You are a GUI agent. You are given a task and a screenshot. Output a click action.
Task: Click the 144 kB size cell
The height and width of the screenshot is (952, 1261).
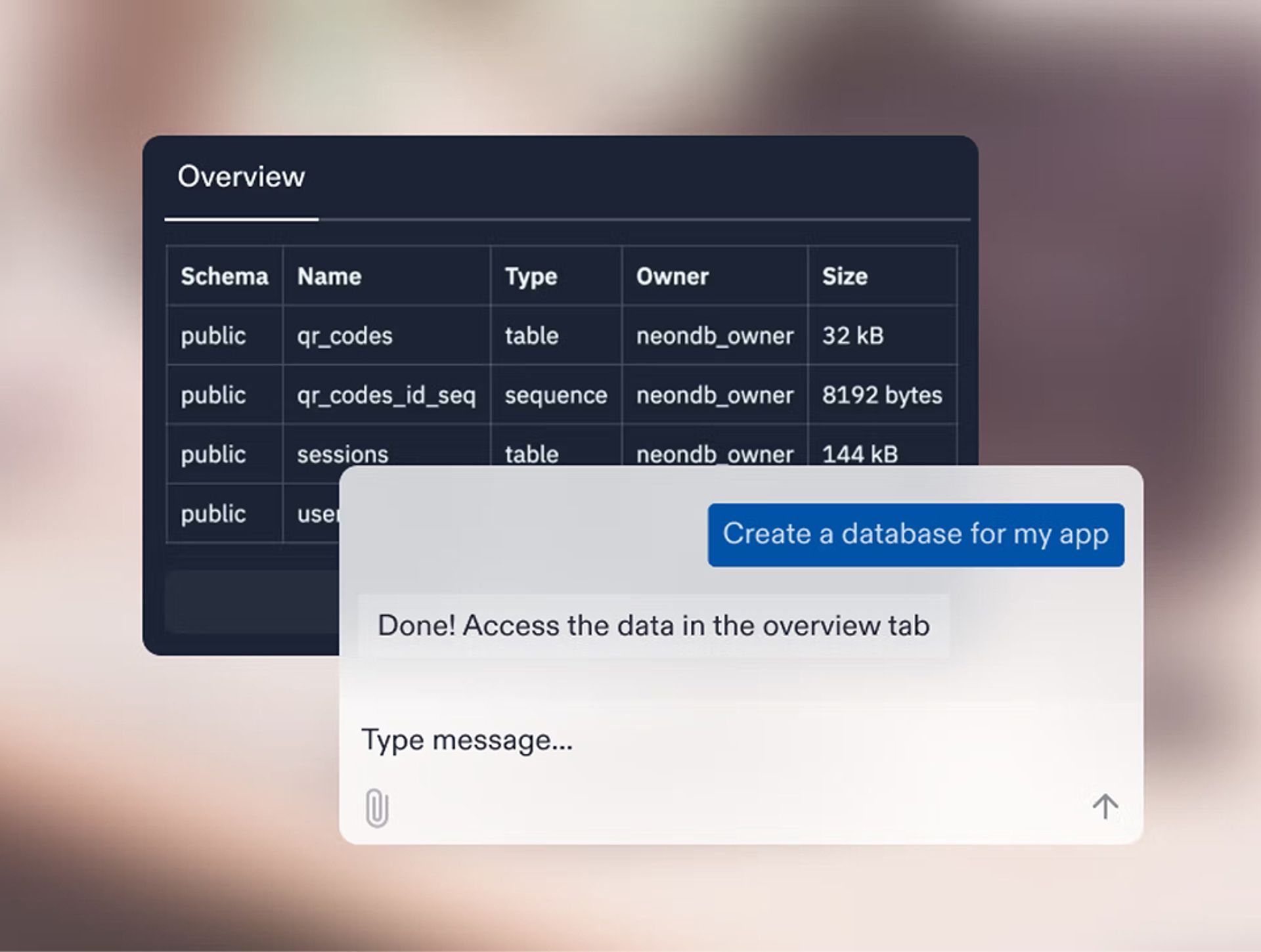pyautogui.click(x=860, y=454)
